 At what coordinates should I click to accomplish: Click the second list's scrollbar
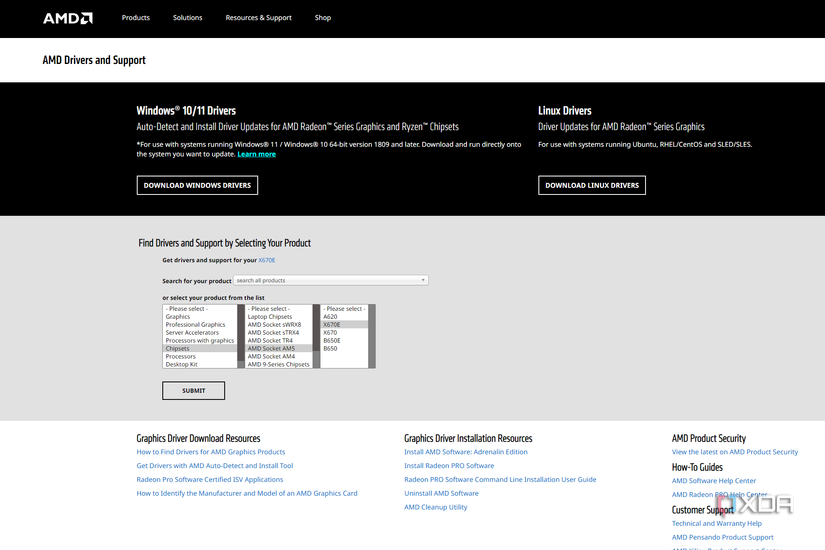[316, 336]
